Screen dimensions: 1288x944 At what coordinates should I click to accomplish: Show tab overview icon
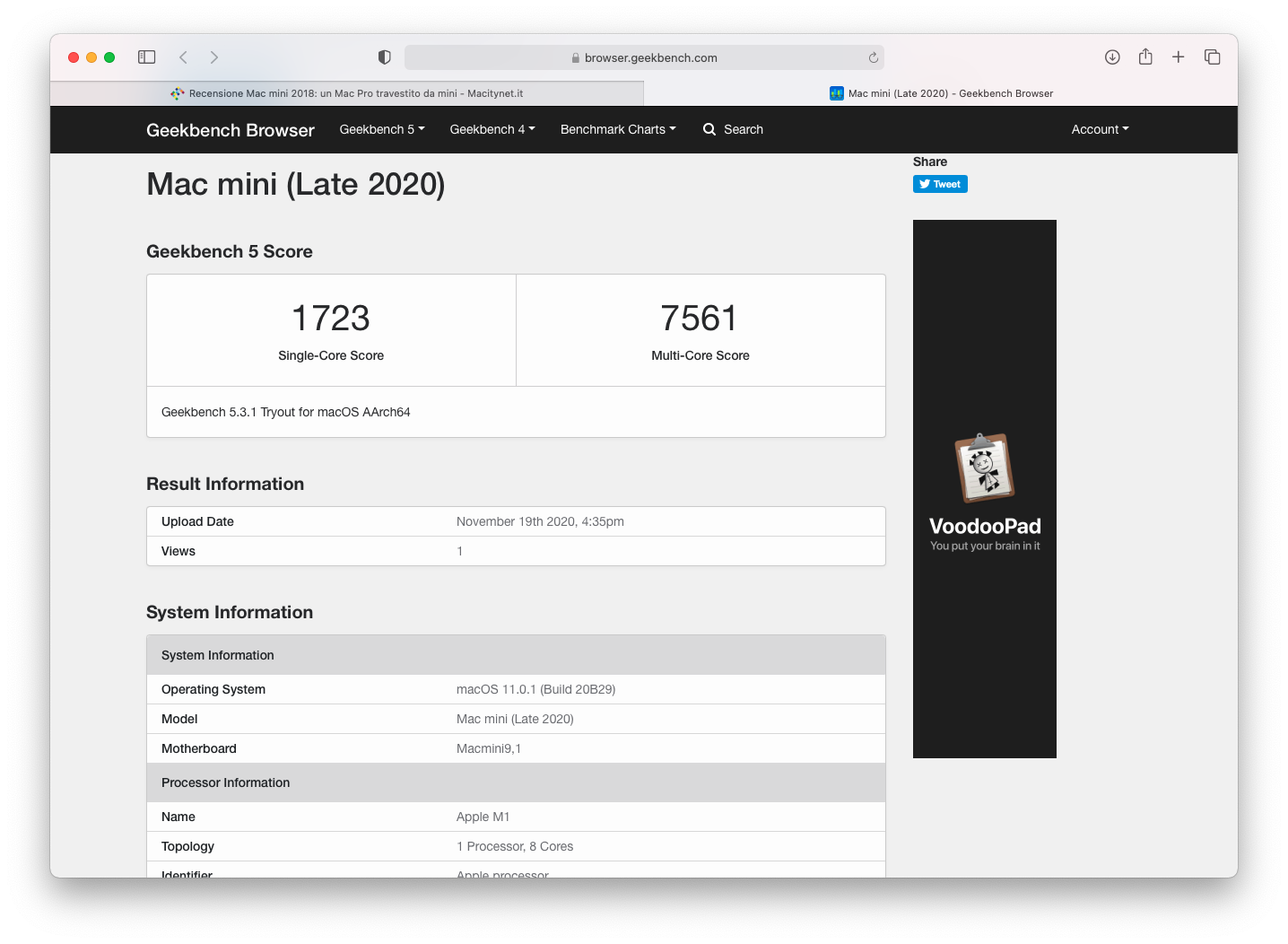tap(1213, 57)
